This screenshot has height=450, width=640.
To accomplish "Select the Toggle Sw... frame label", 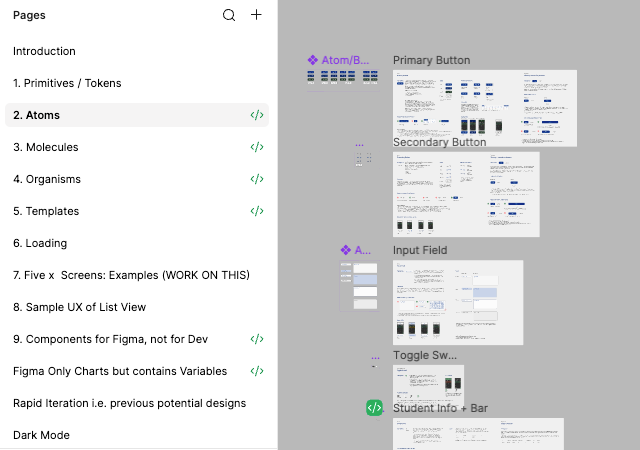I will coord(424,355).
